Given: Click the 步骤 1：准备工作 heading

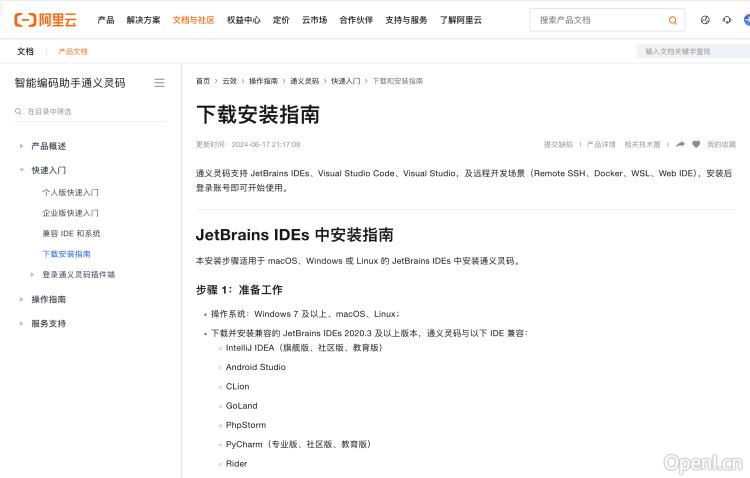Looking at the screenshot, I should click(239, 290).
